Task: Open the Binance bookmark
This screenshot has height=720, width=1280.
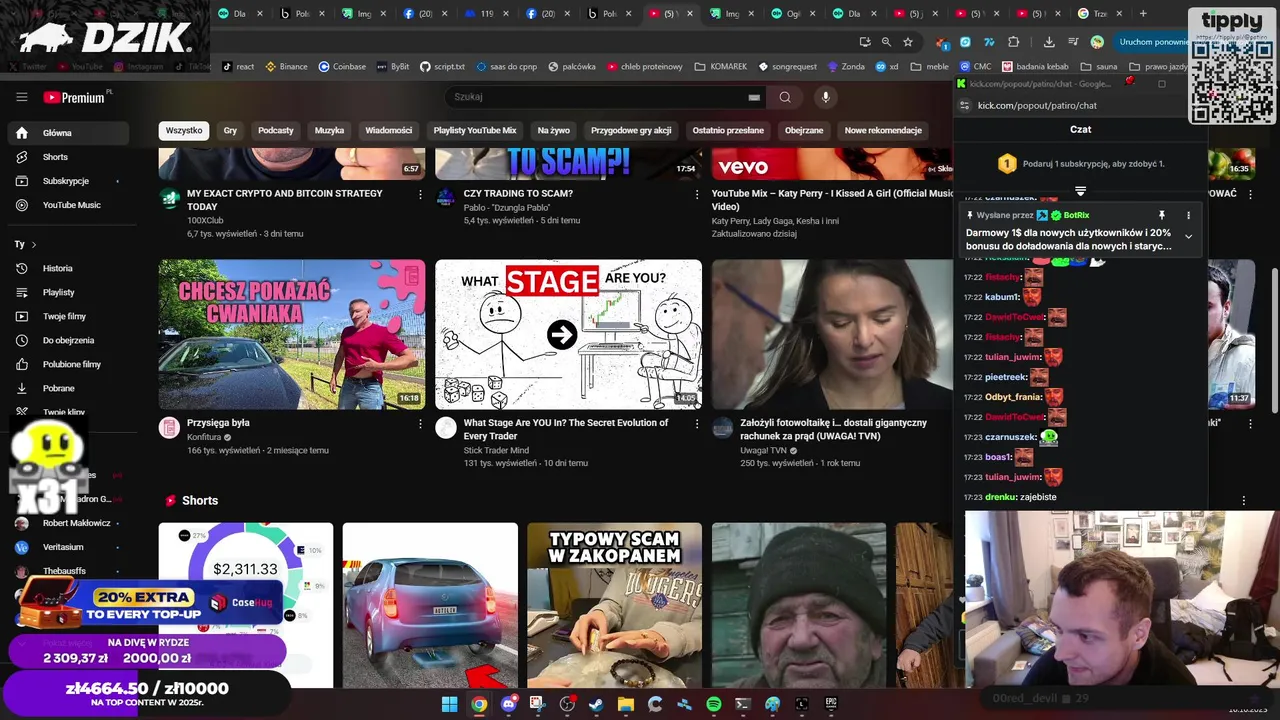Action: tap(286, 67)
